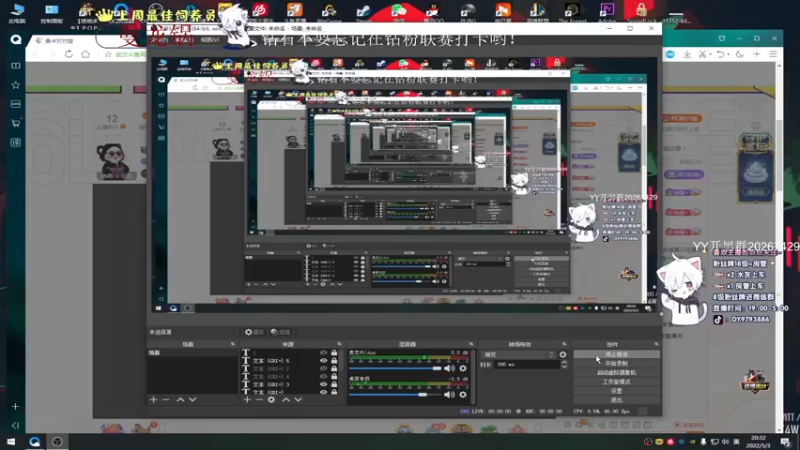The height and width of the screenshot is (450, 800).
Task: Open favorites star in browser sidebar
Action: pos(16,85)
